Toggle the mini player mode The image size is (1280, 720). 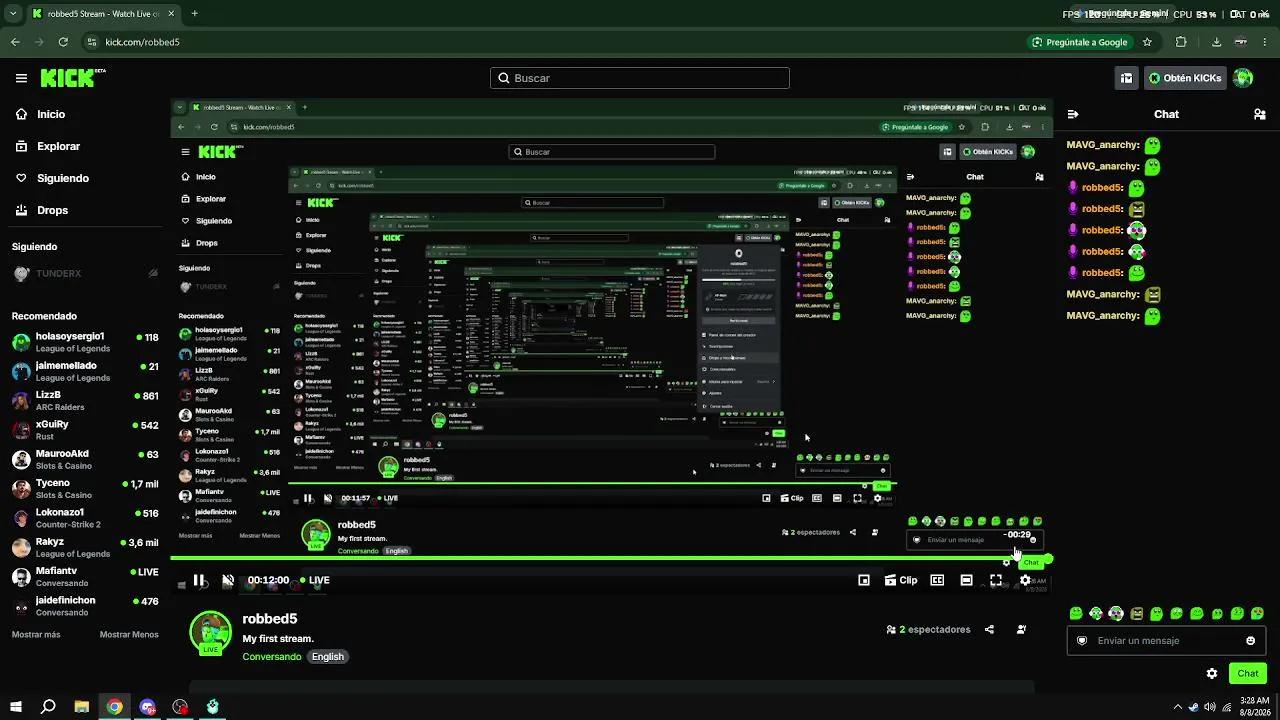coord(864,580)
